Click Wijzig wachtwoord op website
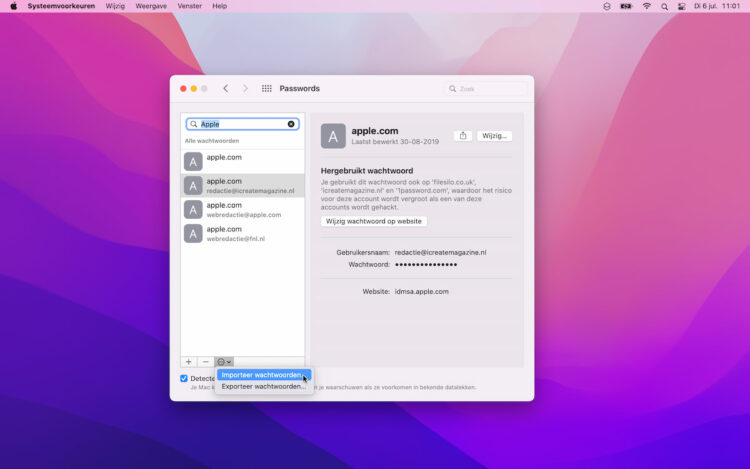The width and height of the screenshot is (750, 469). click(x=374, y=221)
